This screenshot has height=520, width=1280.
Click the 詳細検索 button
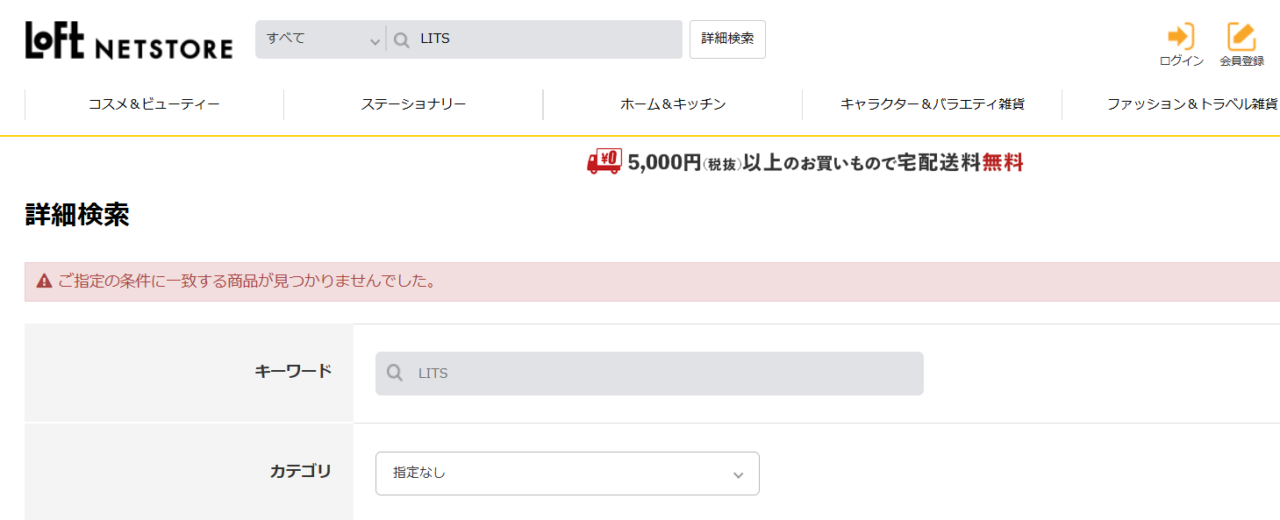click(727, 39)
